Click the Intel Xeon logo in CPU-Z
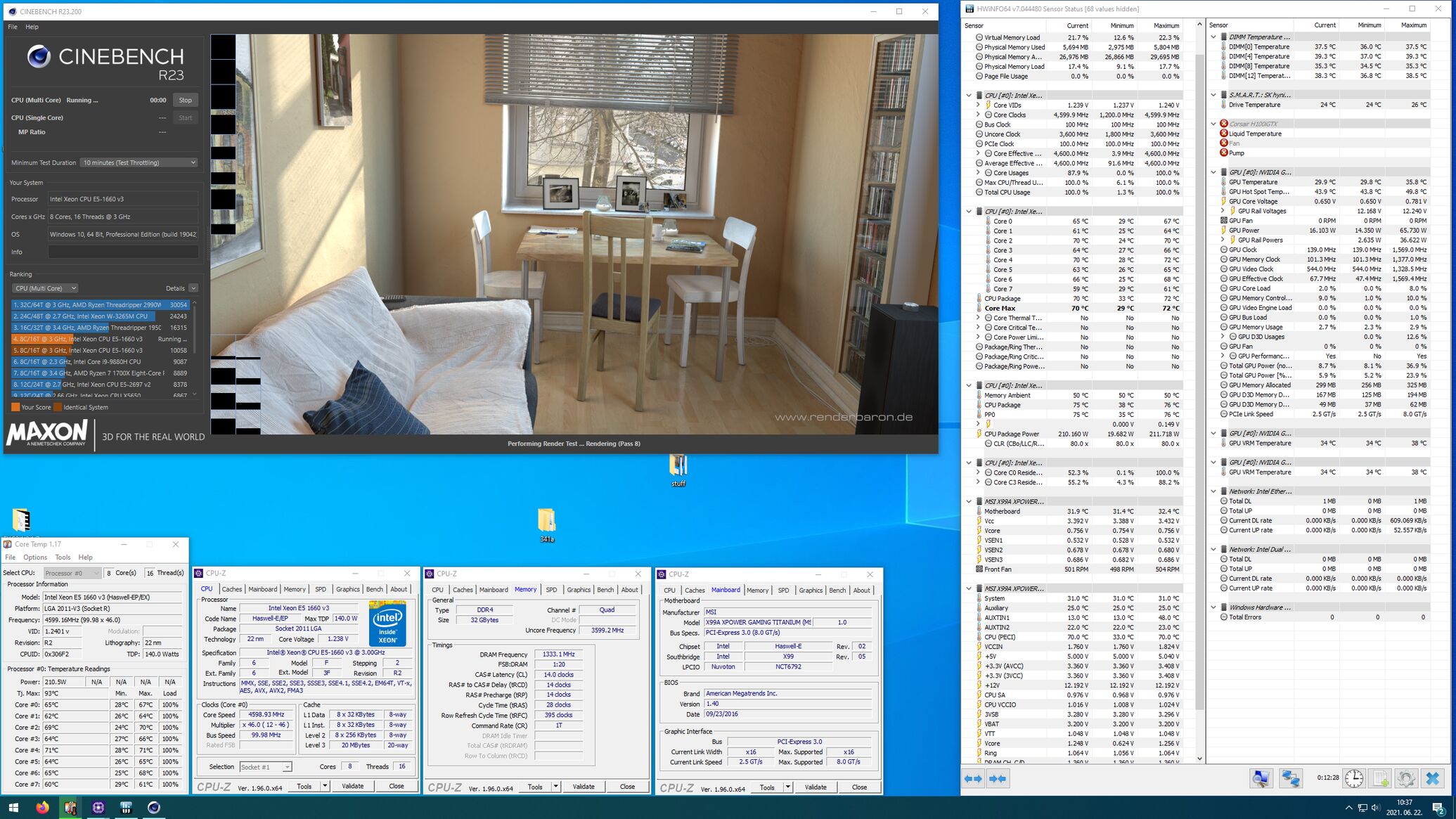This screenshot has width=1456, height=819. [x=387, y=623]
